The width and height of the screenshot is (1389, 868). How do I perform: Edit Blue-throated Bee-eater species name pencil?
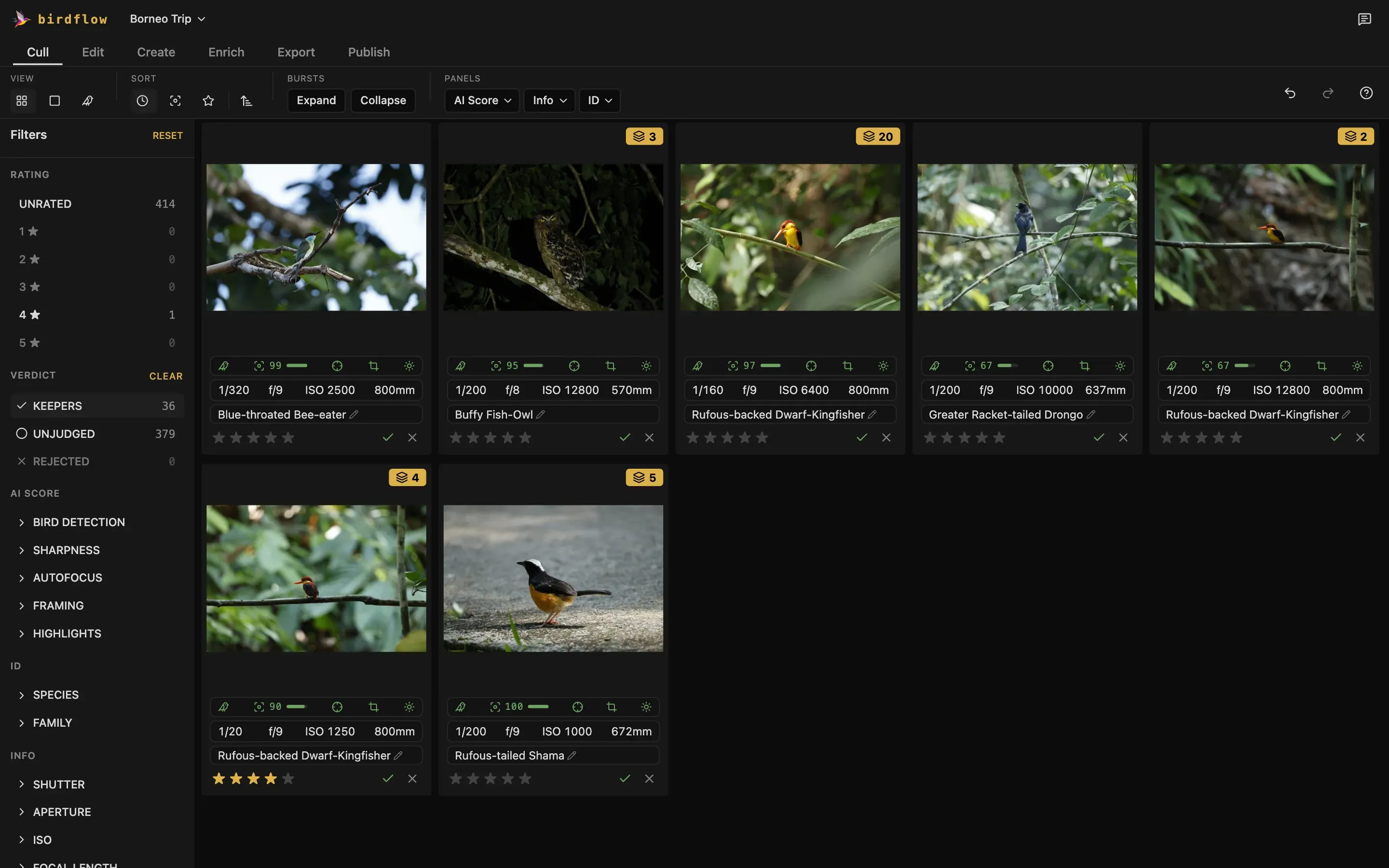pos(354,415)
